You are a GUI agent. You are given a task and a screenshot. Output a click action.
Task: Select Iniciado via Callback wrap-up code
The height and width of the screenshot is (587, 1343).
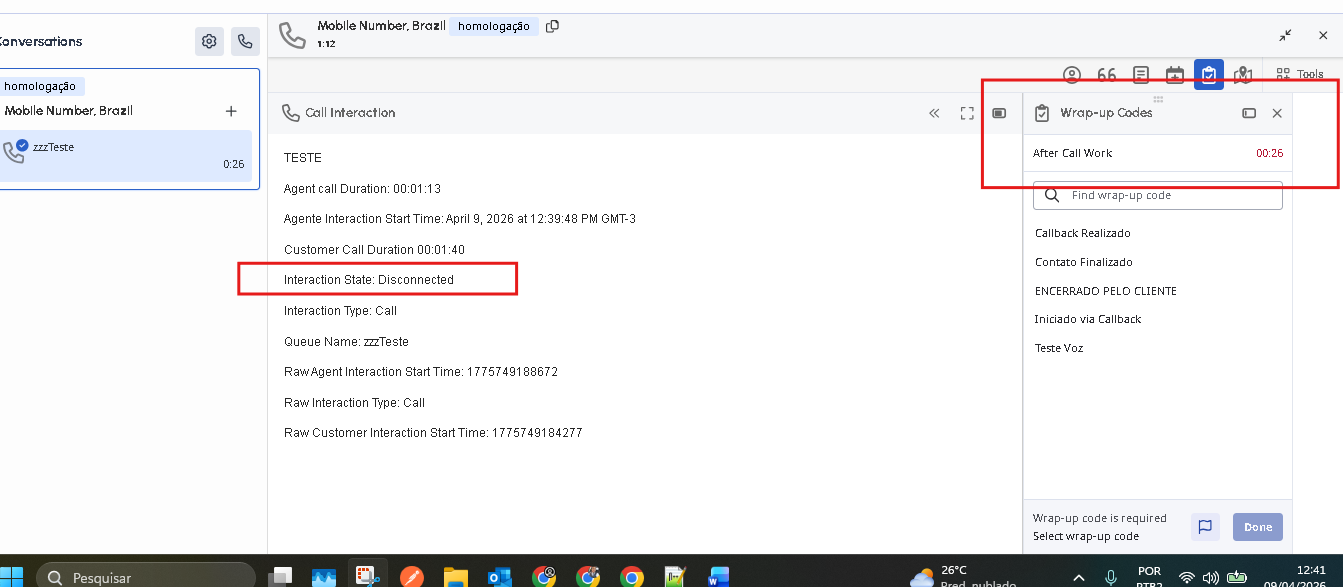(1088, 319)
